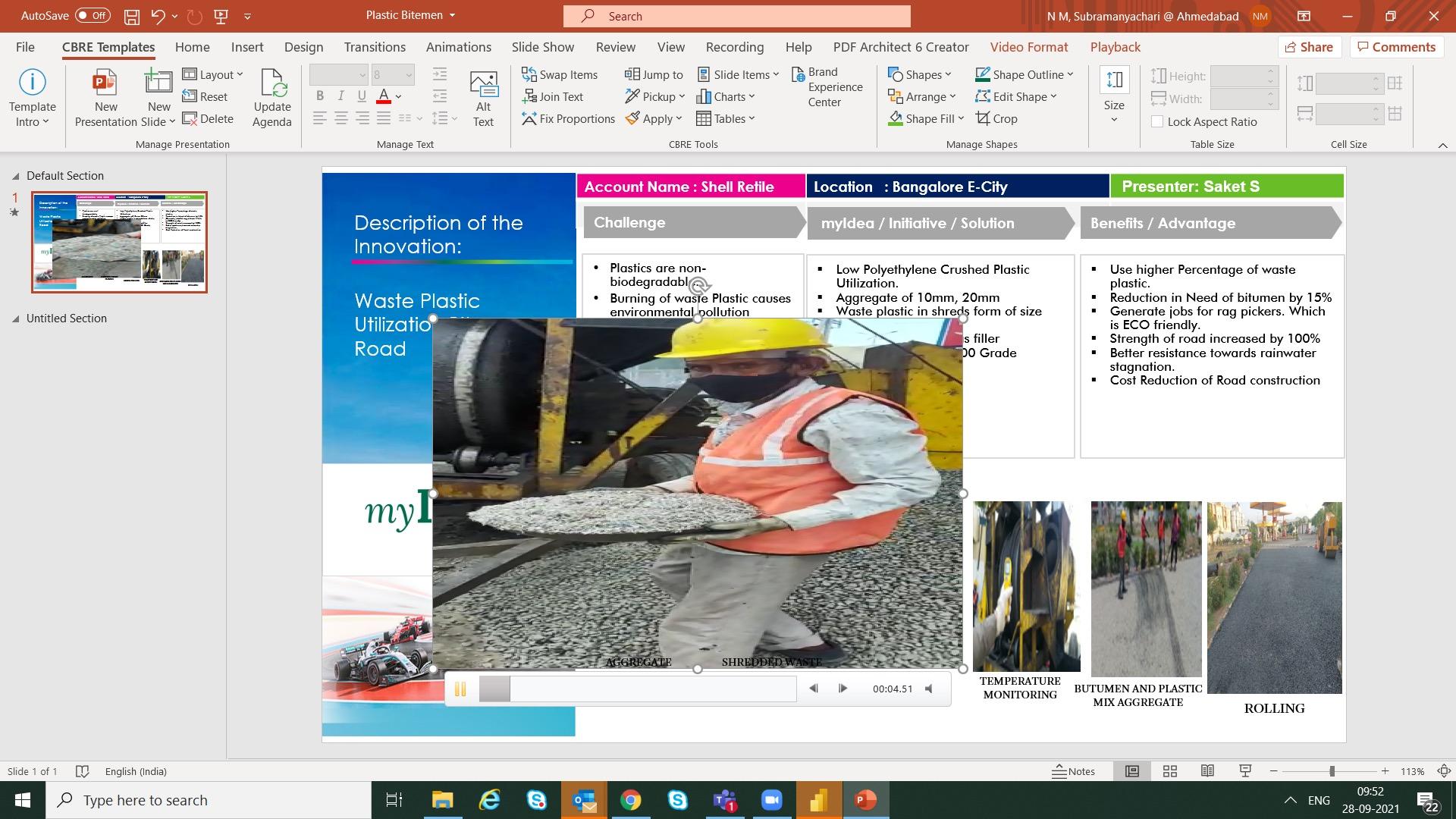
Task: Open Slide Items dropdown
Action: tap(738, 74)
